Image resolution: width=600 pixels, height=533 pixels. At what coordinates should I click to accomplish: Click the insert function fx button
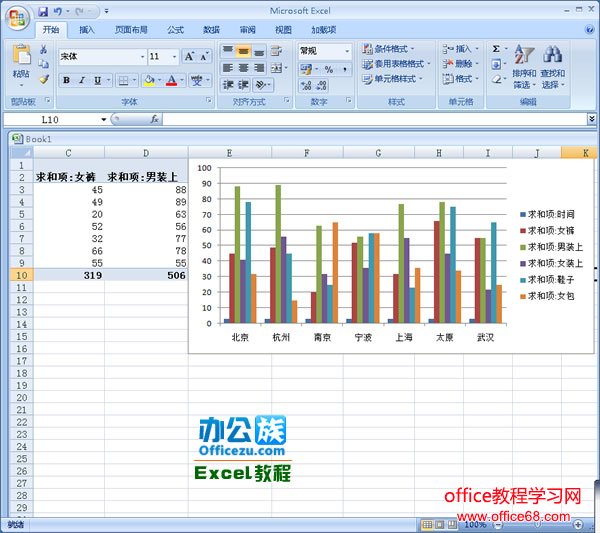155,119
